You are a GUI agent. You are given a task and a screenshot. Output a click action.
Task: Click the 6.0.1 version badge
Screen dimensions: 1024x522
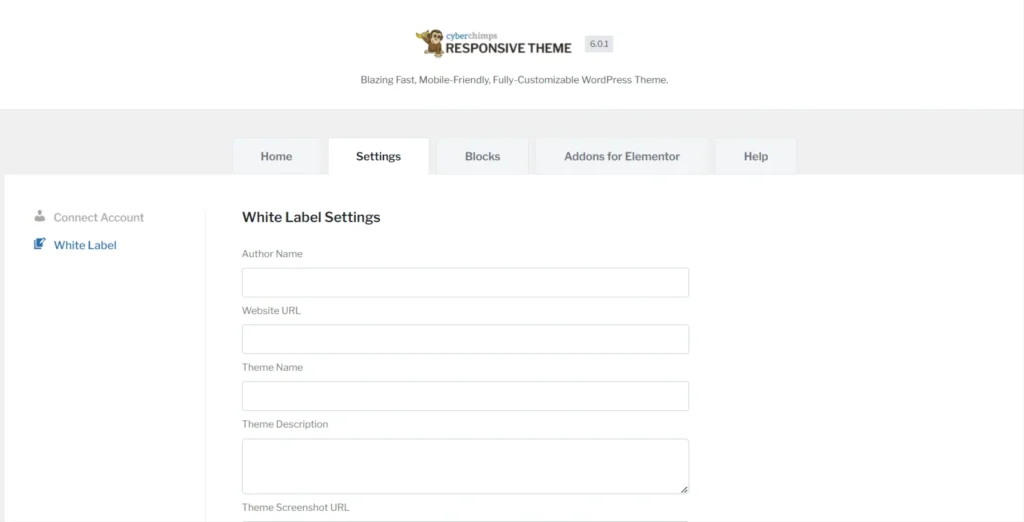(x=599, y=45)
